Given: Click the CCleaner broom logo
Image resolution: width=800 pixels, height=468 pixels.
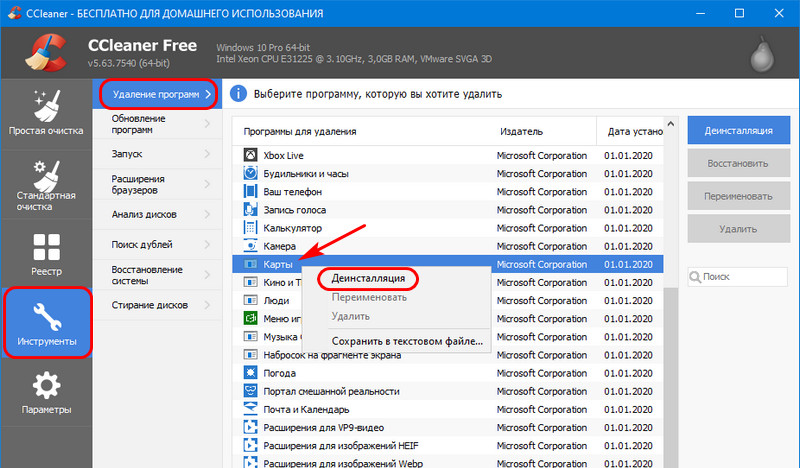Looking at the screenshot, I should pyautogui.click(x=46, y=52).
